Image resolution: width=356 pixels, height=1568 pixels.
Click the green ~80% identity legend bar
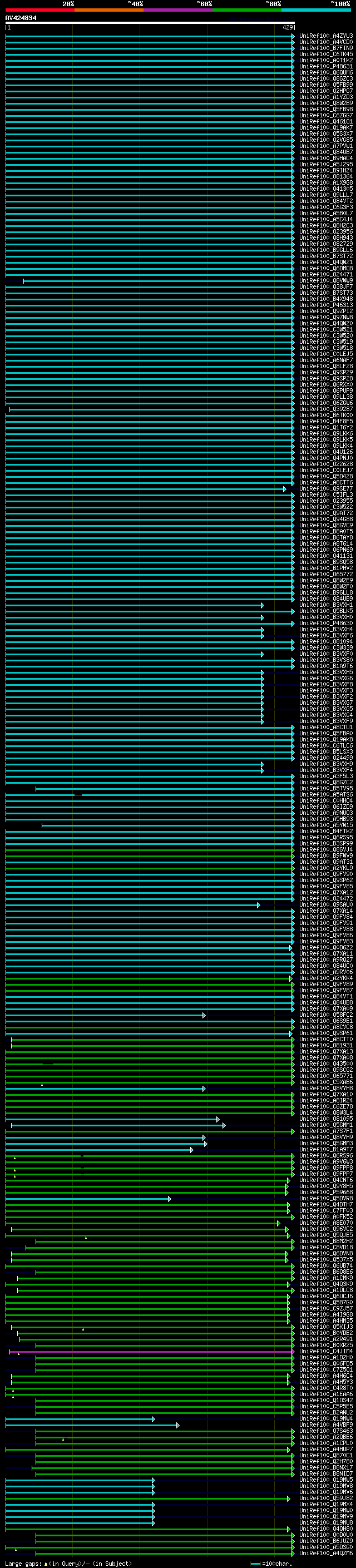click(x=247, y=10)
